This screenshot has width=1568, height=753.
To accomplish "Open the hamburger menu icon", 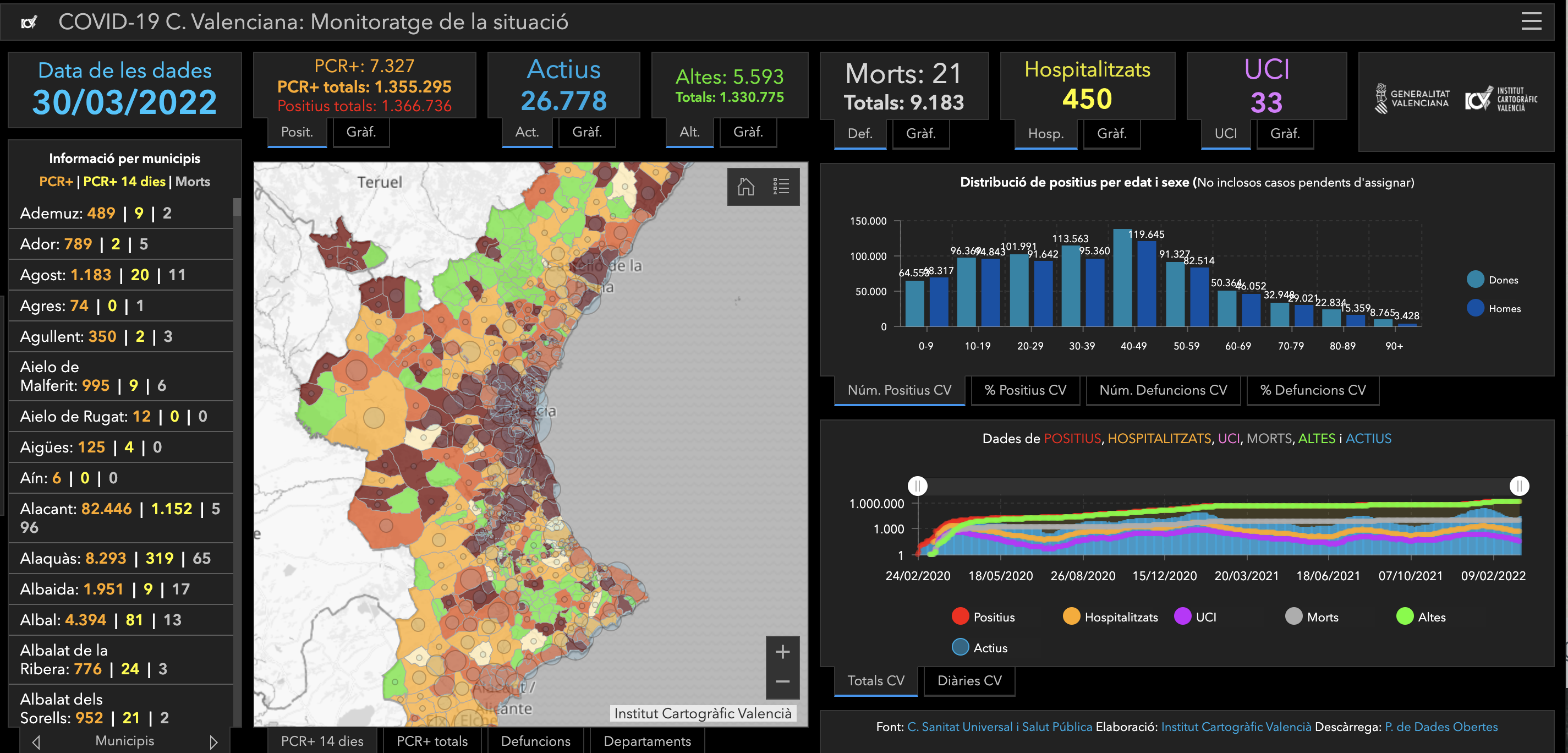I will pos(1531,22).
